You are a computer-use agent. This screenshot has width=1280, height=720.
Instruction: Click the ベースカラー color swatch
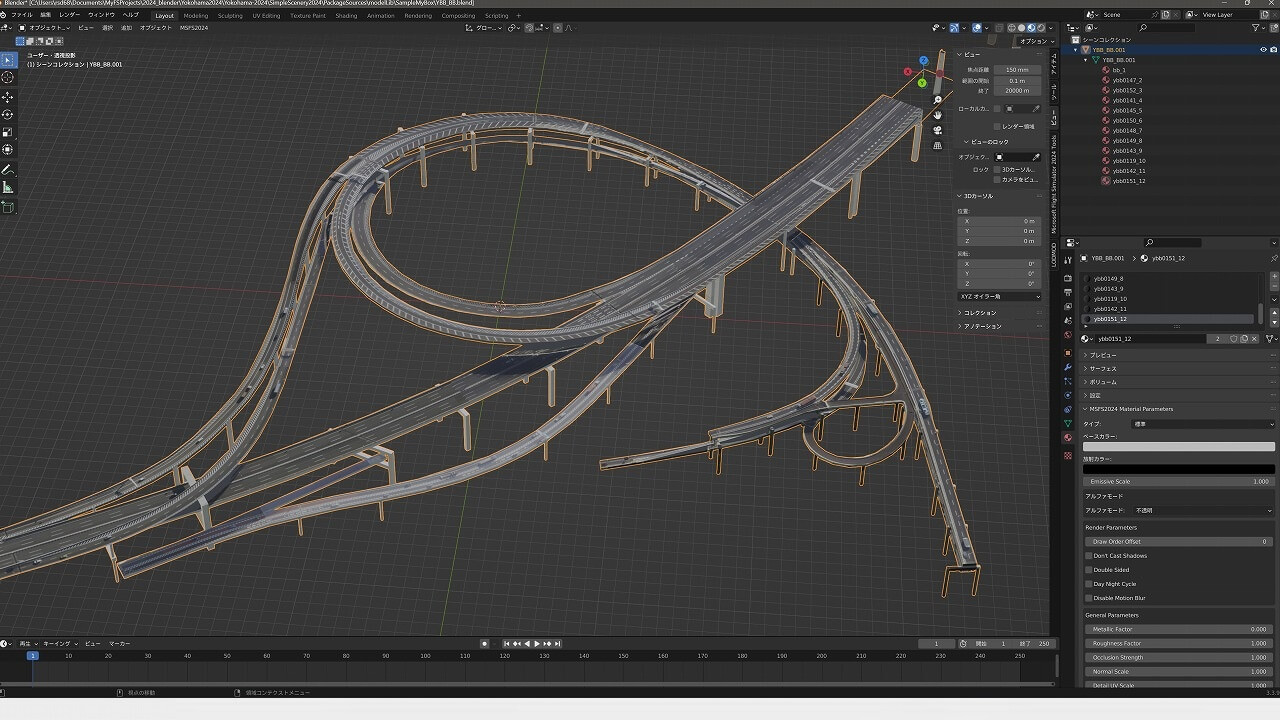click(x=1179, y=447)
